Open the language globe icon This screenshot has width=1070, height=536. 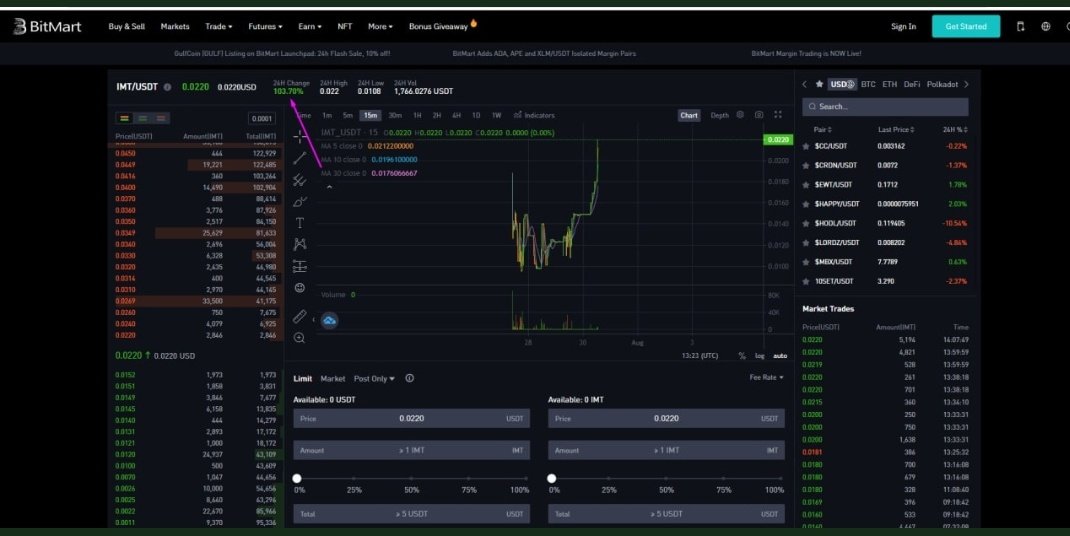(1045, 27)
